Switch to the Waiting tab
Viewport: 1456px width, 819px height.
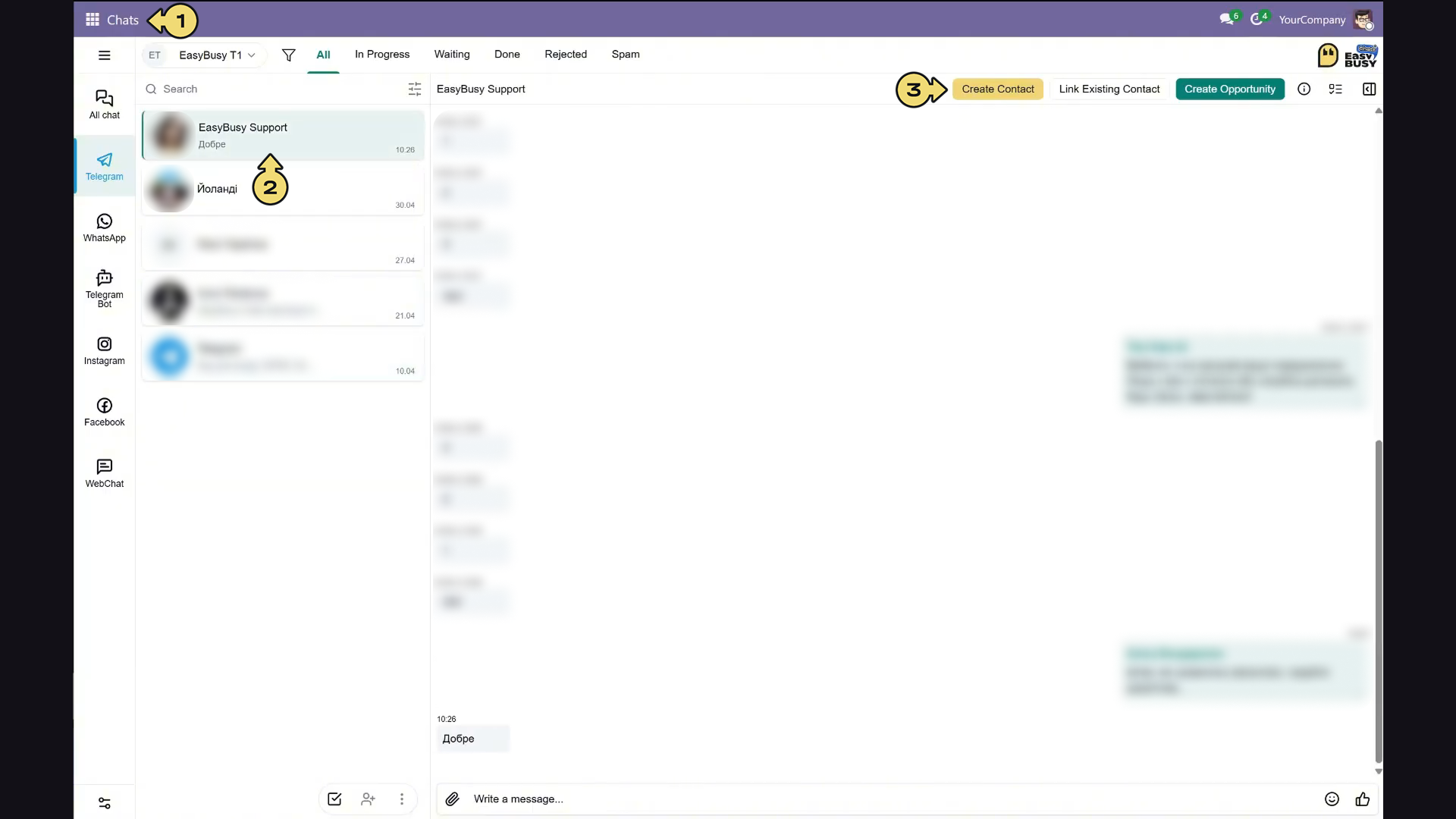(452, 55)
